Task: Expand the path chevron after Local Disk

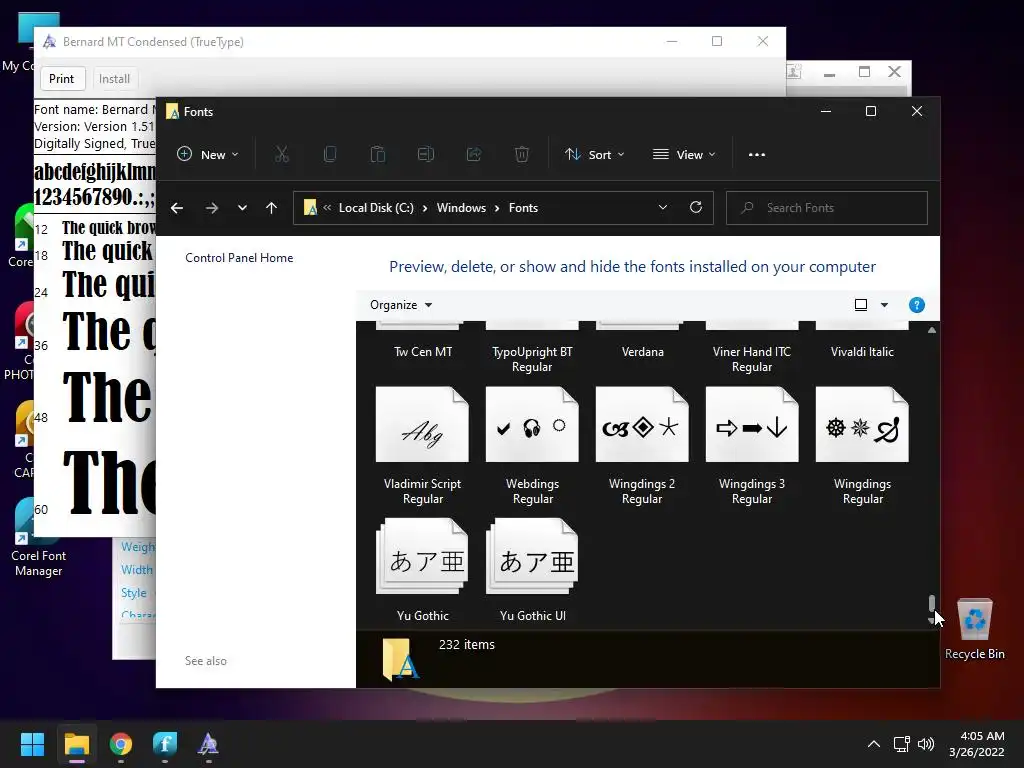Action: click(425, 208)
